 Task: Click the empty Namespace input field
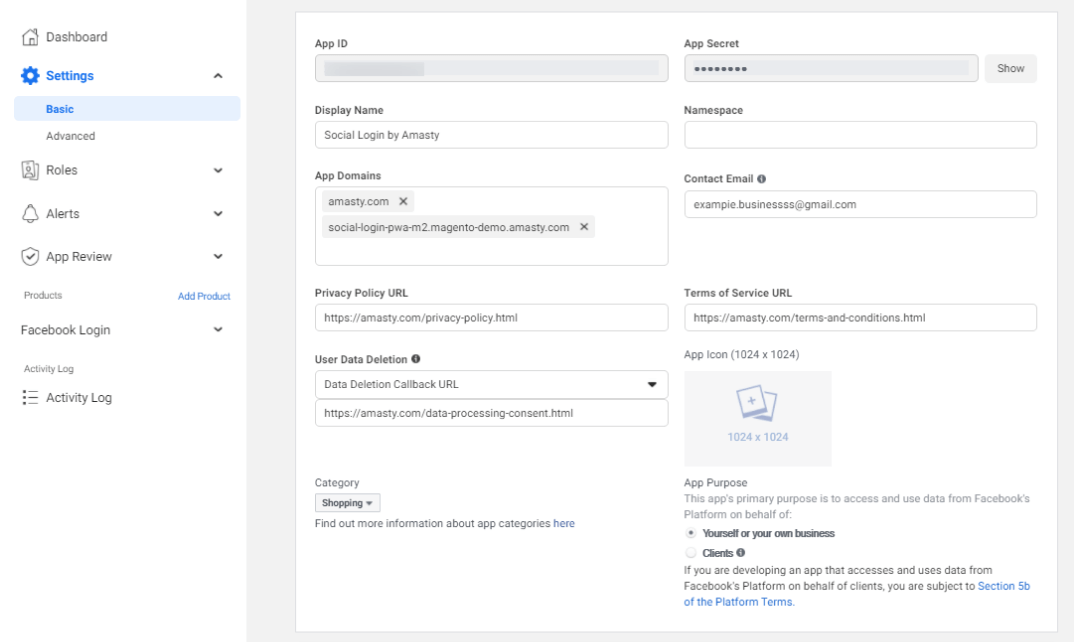pos(860,135)
